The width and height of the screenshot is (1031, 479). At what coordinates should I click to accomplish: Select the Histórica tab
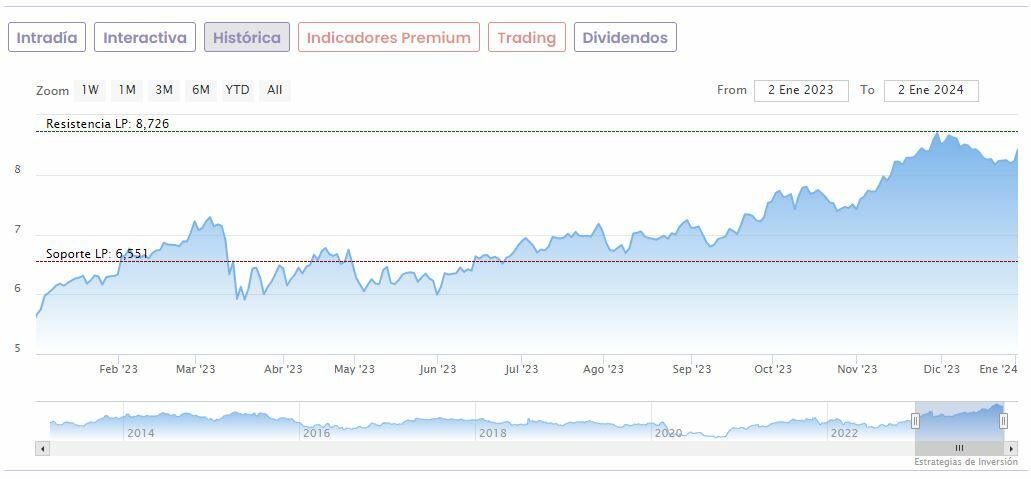coord(247,38)
